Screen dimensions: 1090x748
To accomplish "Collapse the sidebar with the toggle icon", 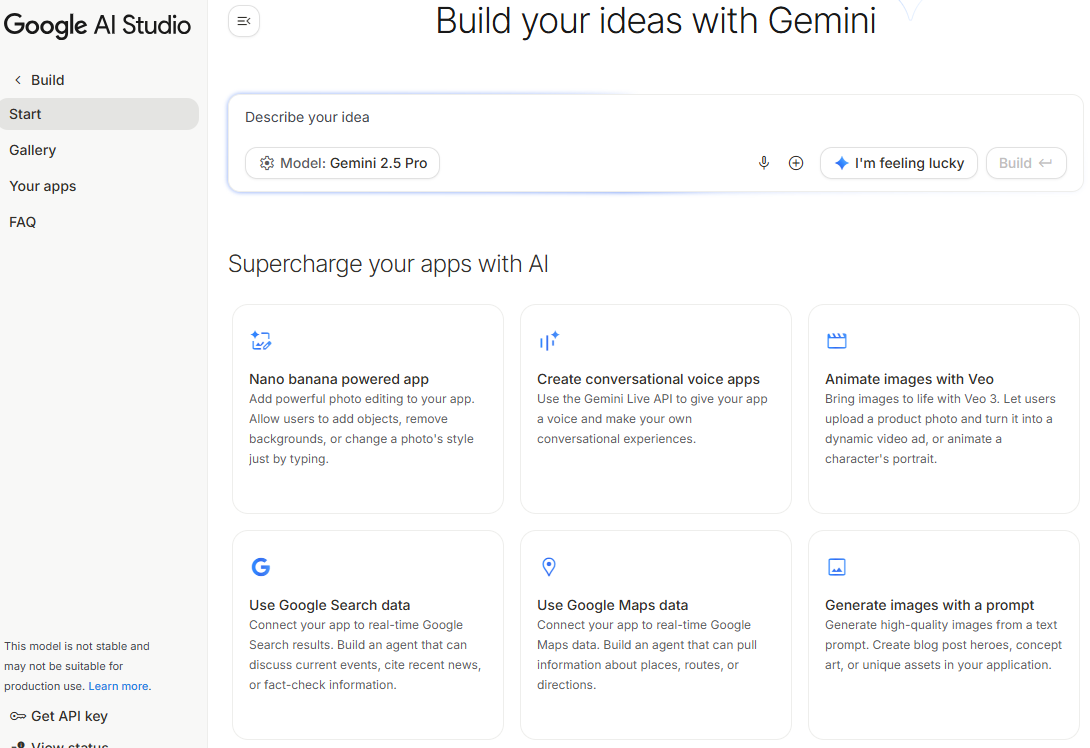I will pos(244,21).
